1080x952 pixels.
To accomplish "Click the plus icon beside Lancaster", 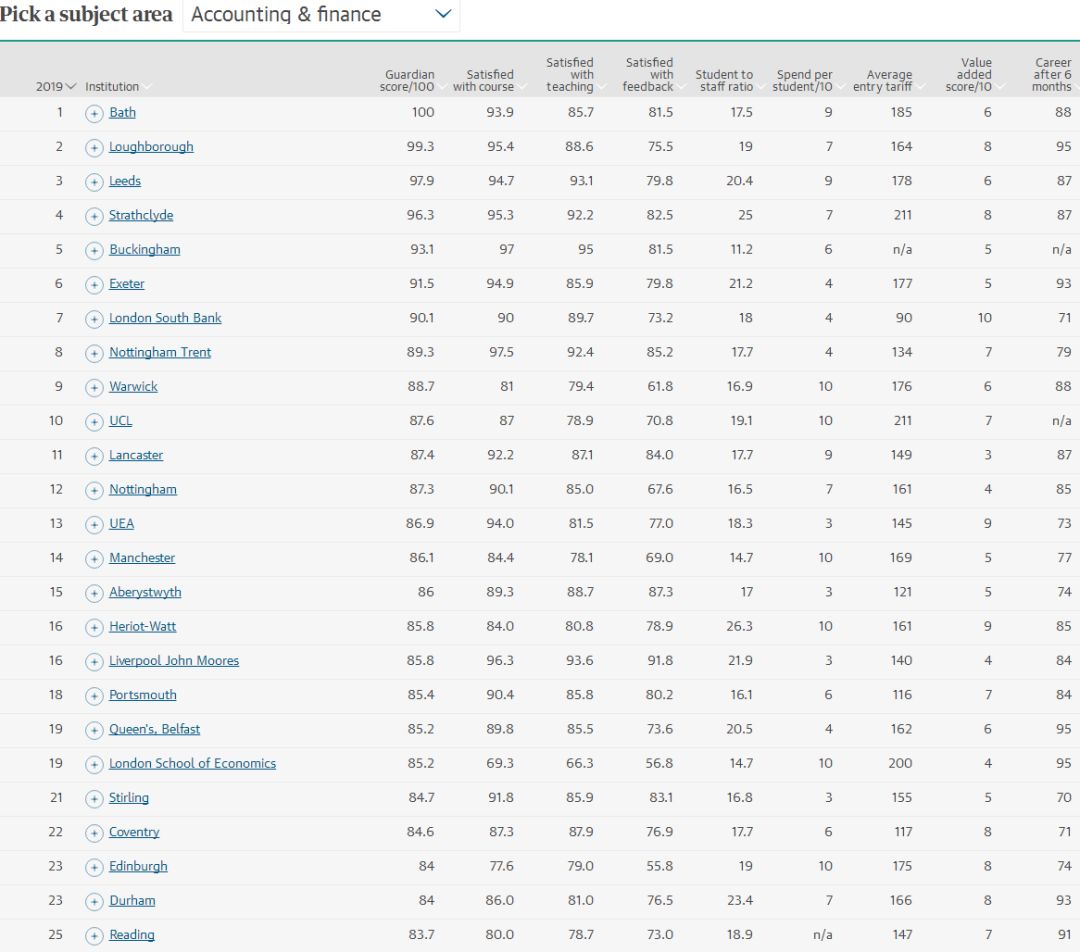I will pos(94,456).
